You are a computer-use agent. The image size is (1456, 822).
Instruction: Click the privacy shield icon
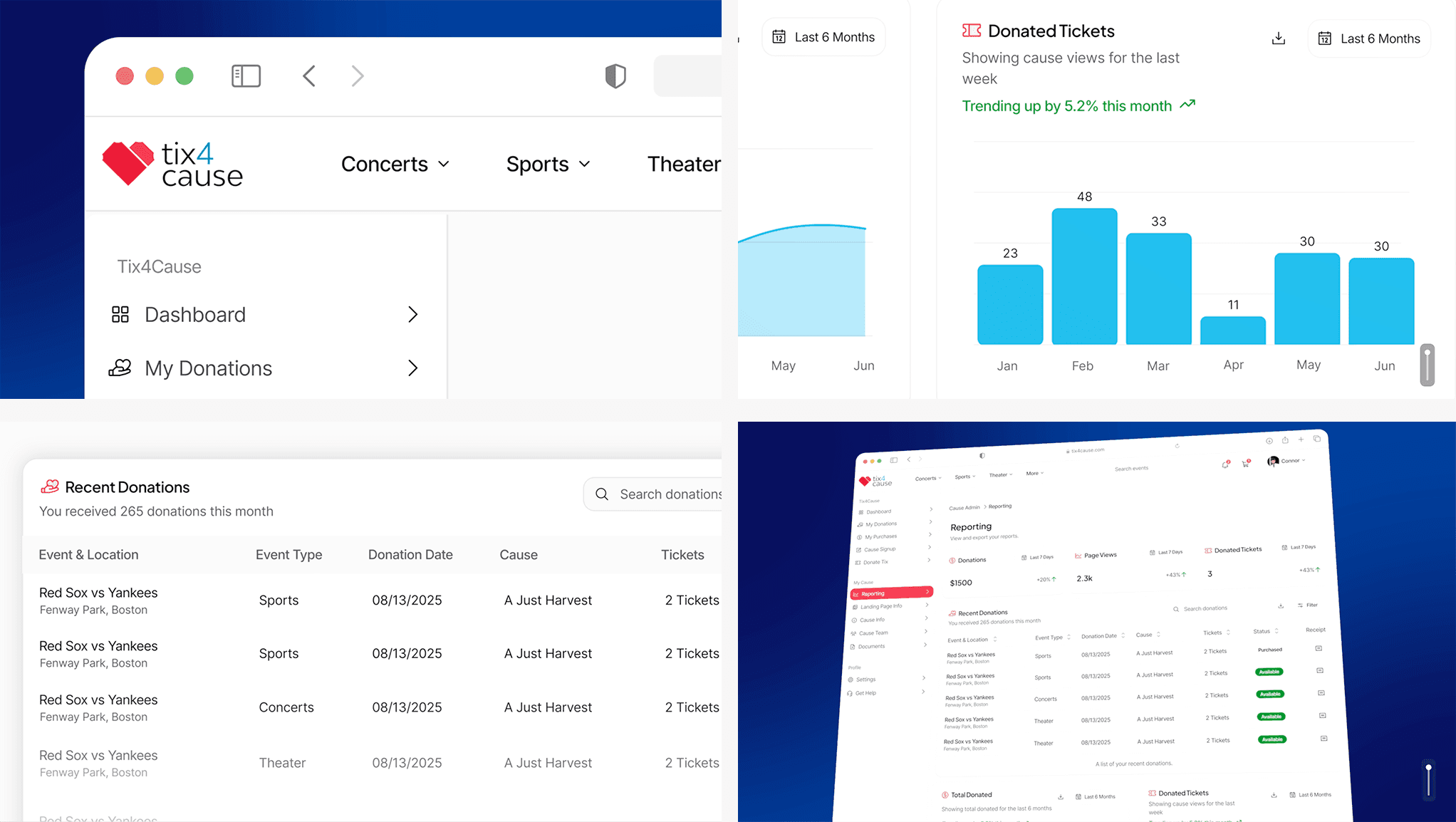pyautogui.click(x=615, y=76)
